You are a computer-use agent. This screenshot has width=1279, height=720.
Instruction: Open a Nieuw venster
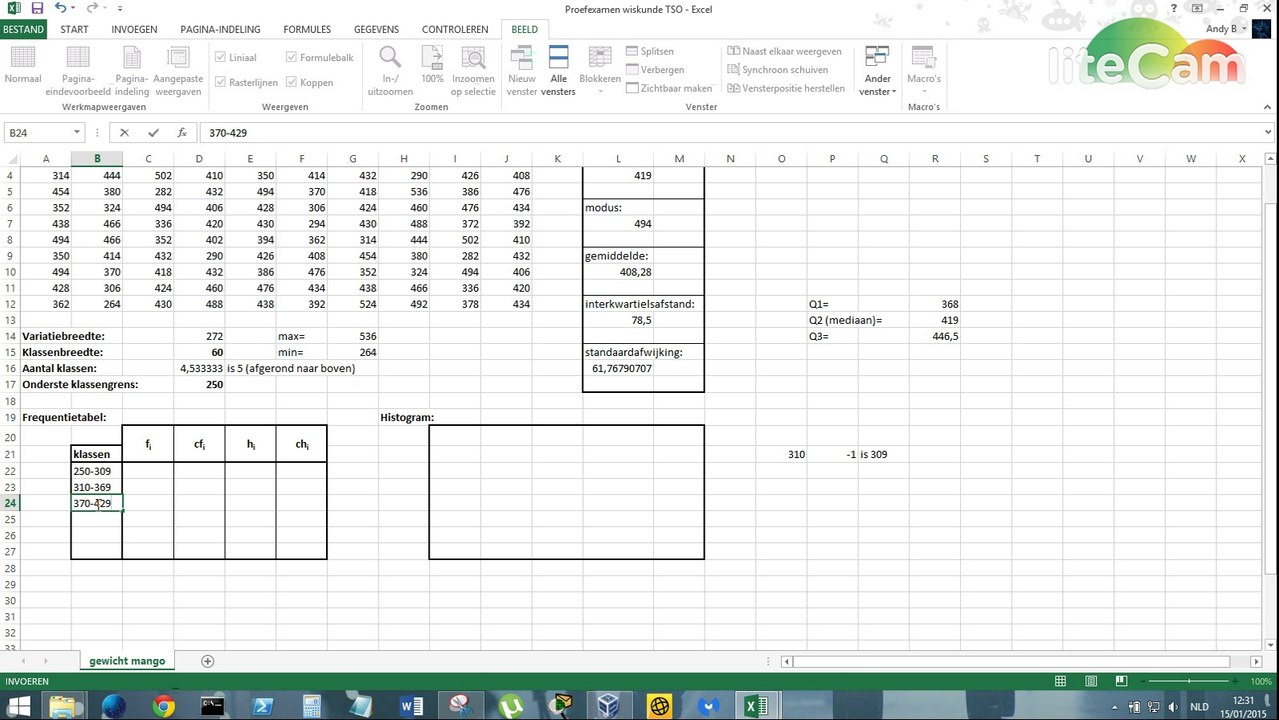click(522, 70)
